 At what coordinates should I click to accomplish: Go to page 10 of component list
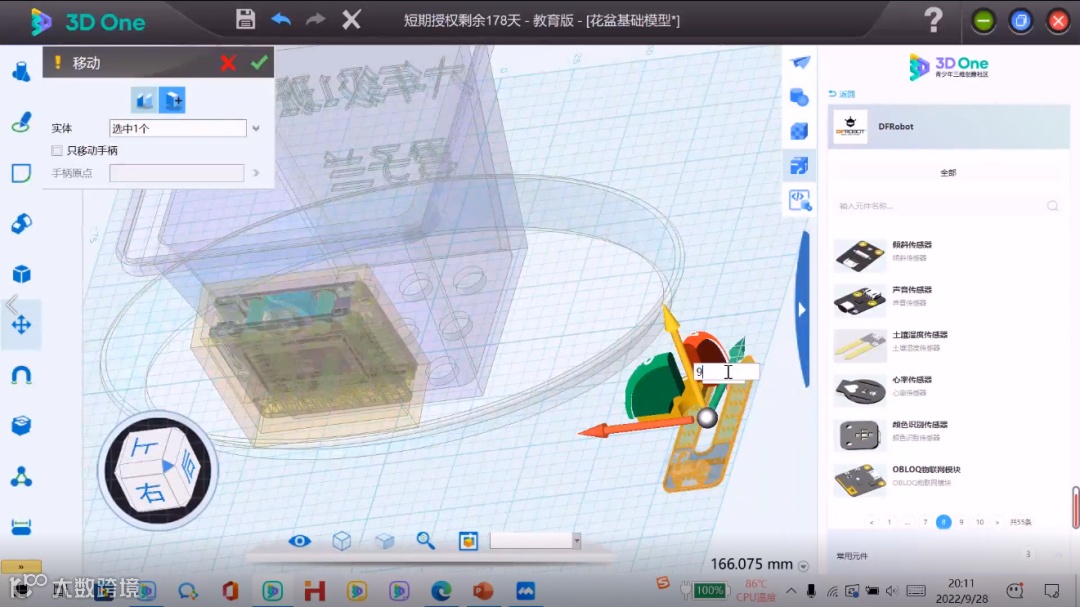(x=979, y=522)
